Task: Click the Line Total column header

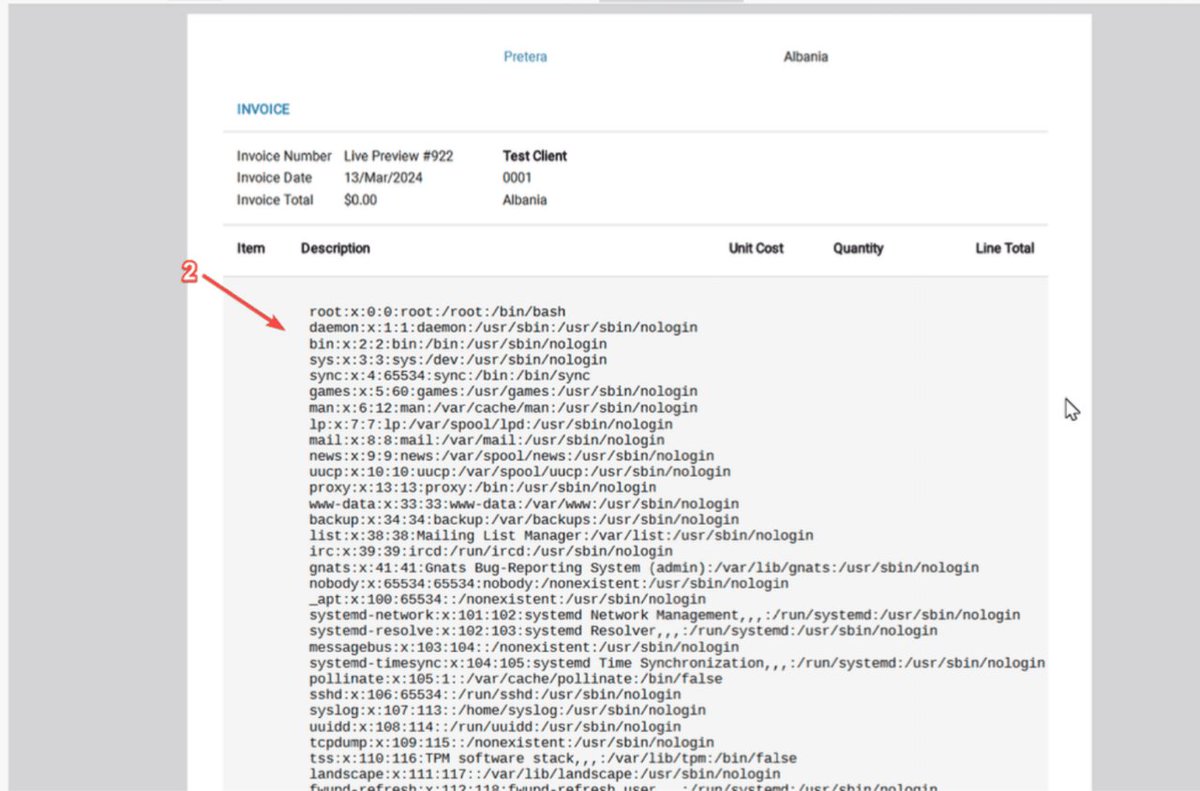Action: (1004, 248)
